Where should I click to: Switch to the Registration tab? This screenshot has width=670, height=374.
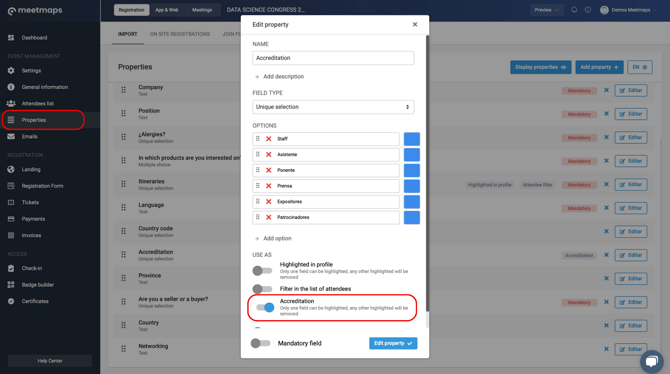132,10
